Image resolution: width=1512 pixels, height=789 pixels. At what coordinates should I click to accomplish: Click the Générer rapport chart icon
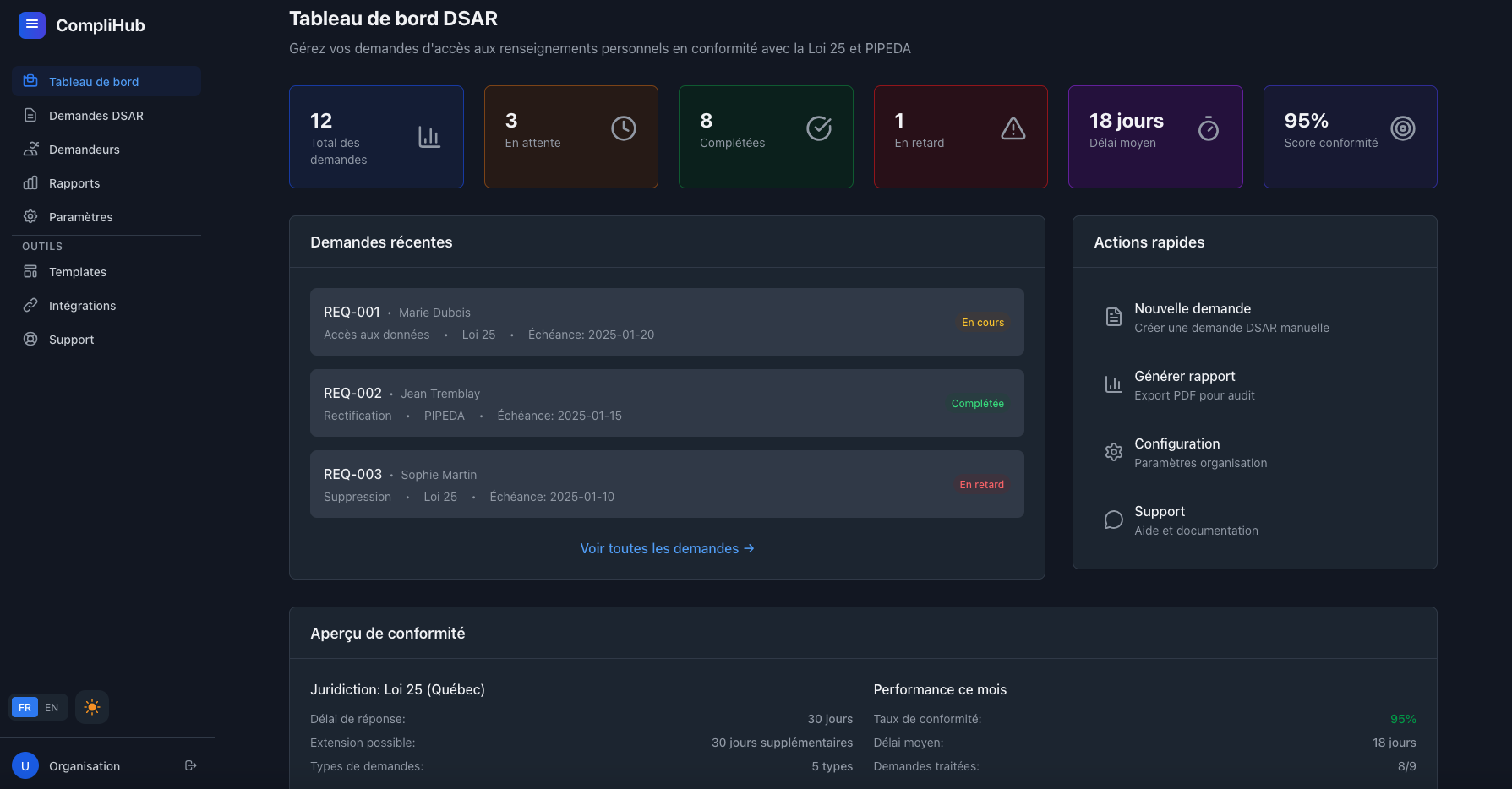tap(1113, 384)
